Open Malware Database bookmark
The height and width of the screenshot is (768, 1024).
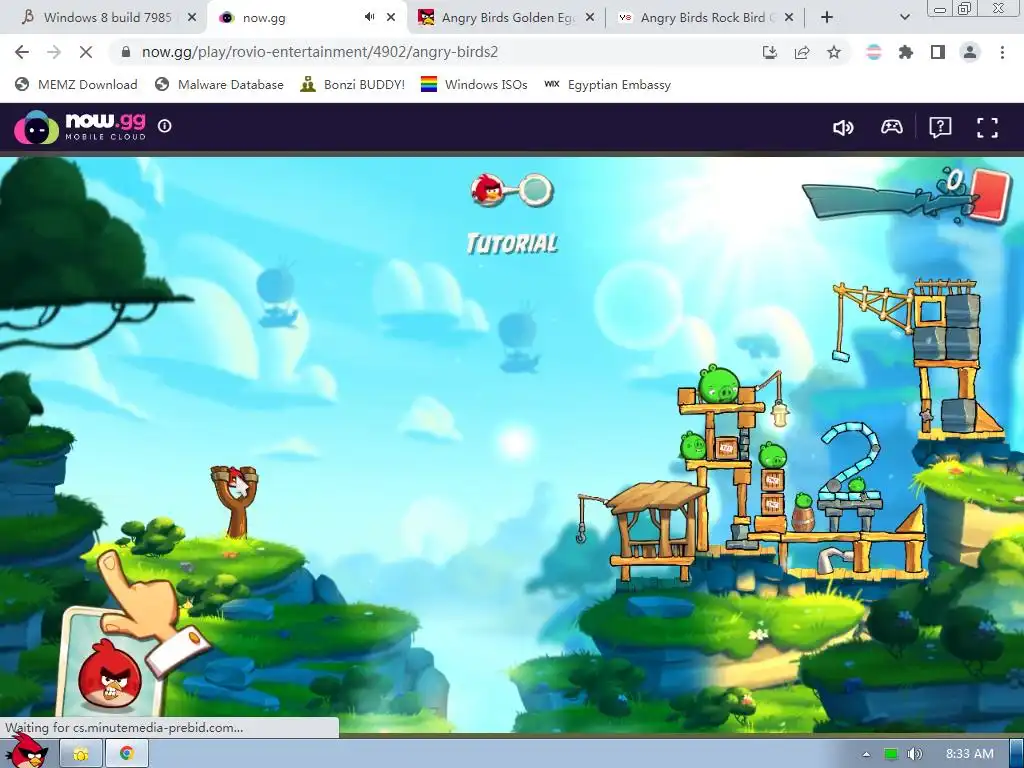[x=219, y=84]
